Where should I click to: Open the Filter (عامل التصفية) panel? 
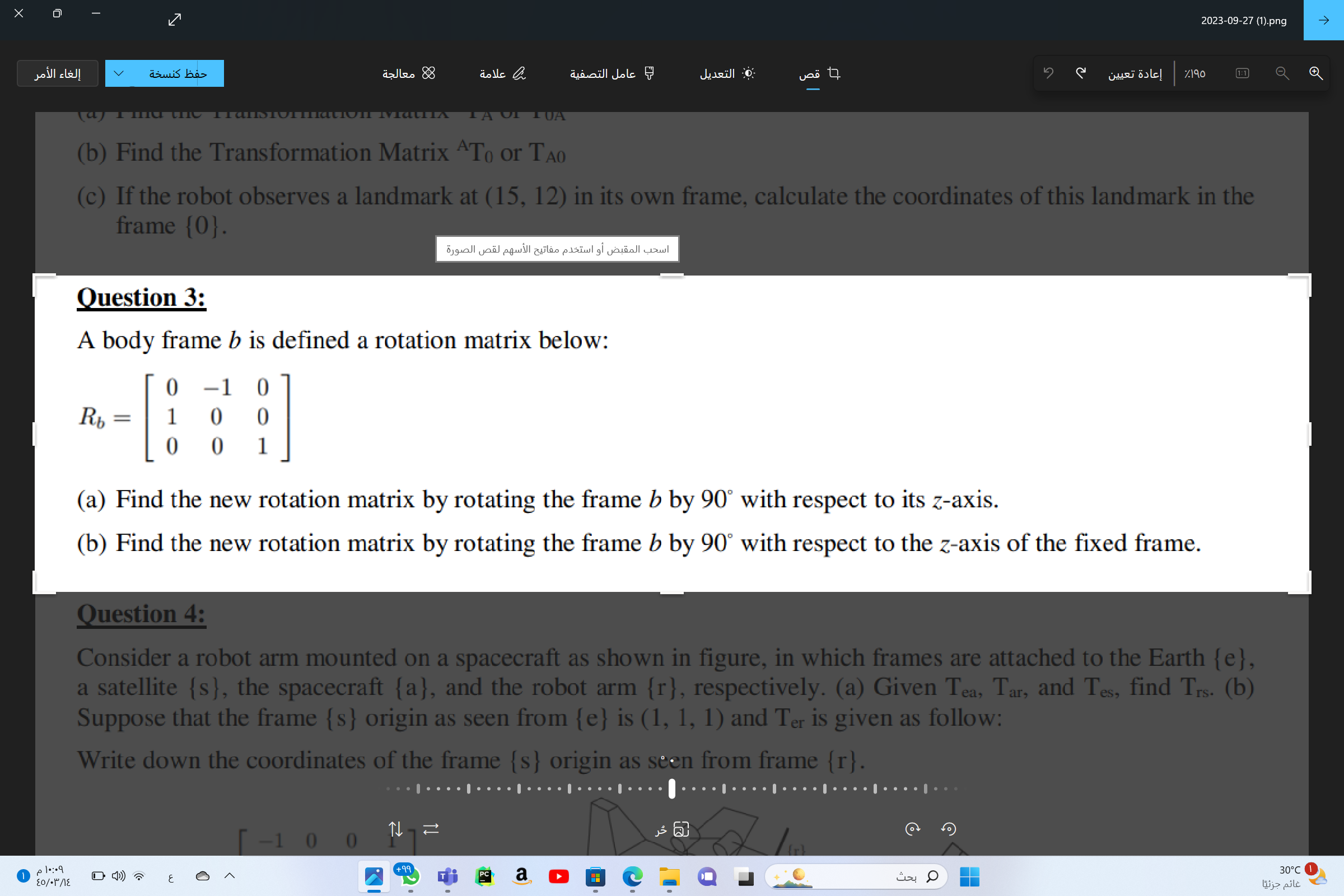612,73
